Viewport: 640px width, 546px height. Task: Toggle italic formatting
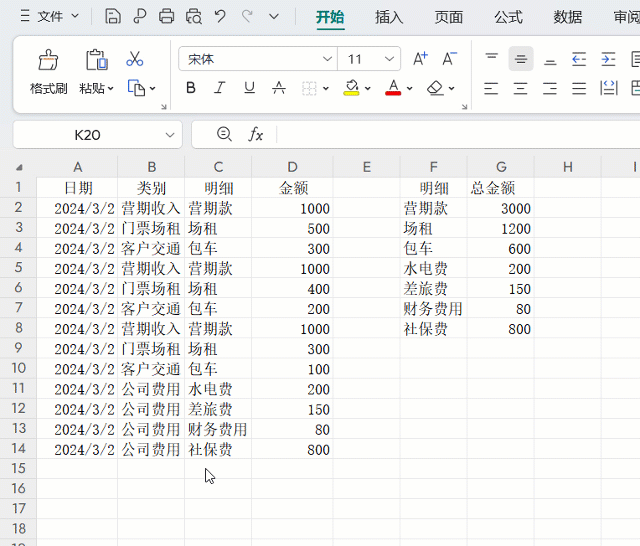220,88
